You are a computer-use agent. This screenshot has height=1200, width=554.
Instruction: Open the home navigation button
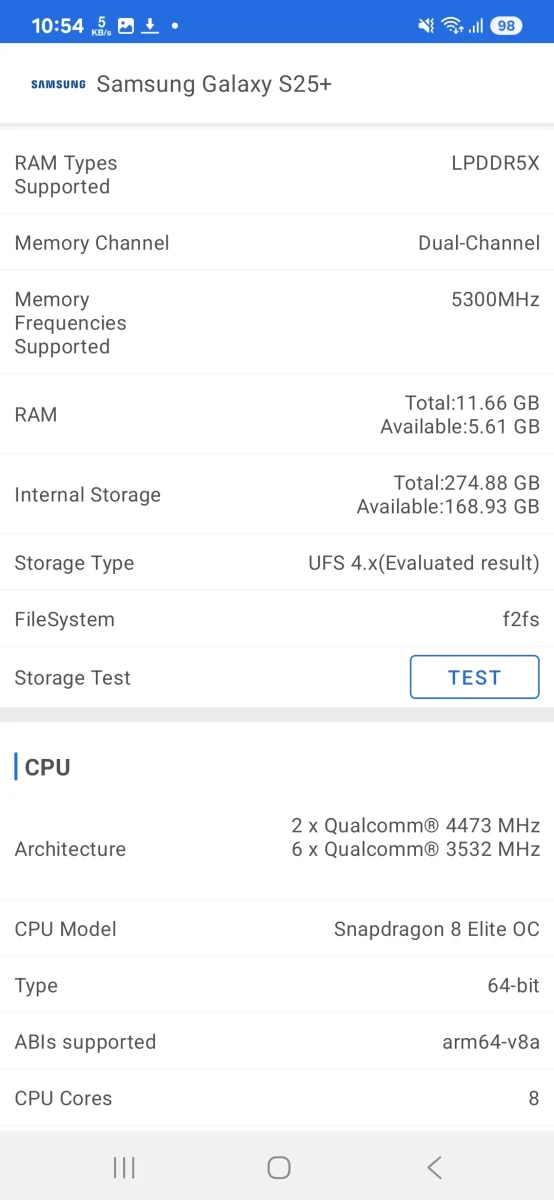(x=279, y=1167)
